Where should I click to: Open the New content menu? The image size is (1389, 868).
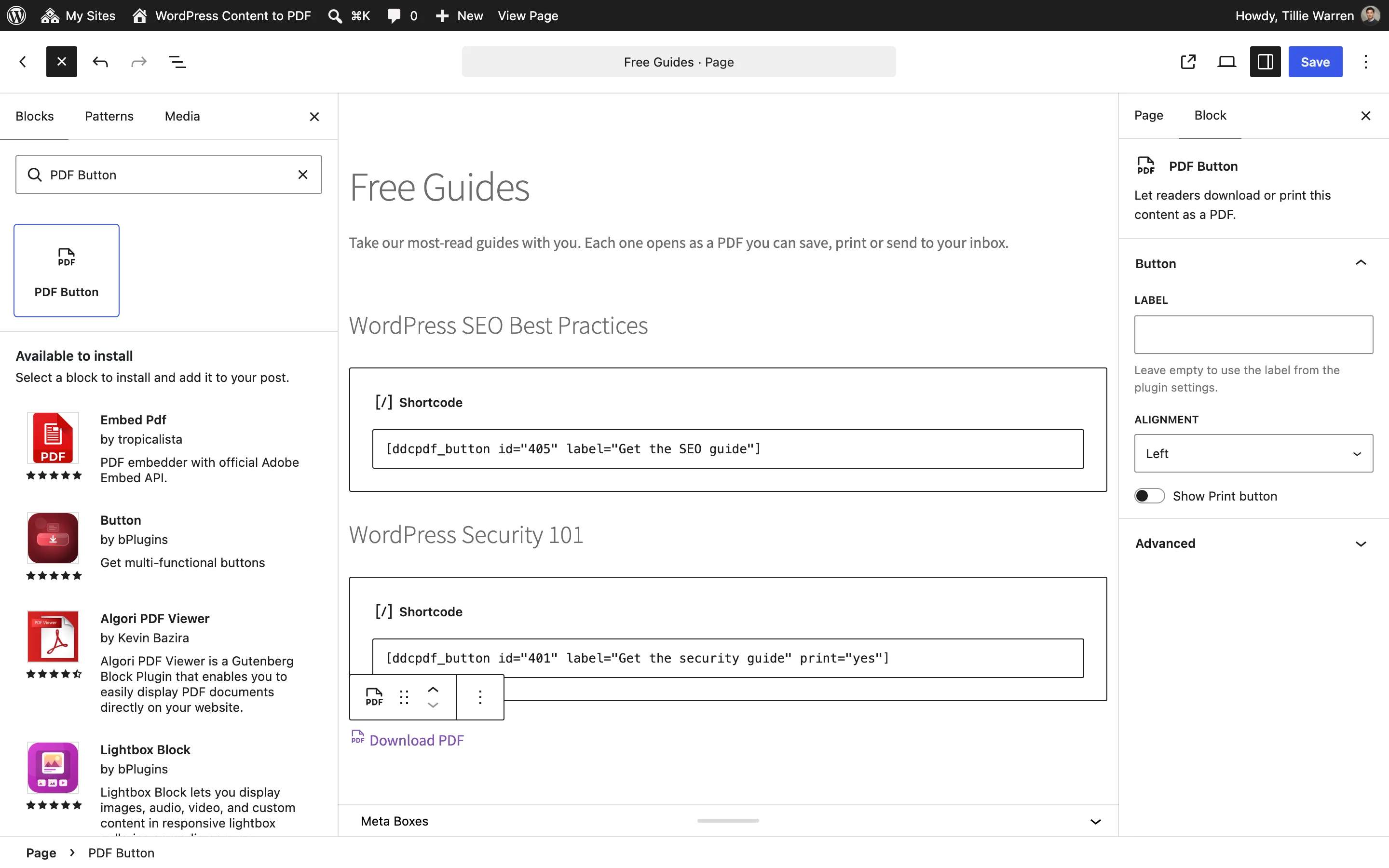point(459,15)
